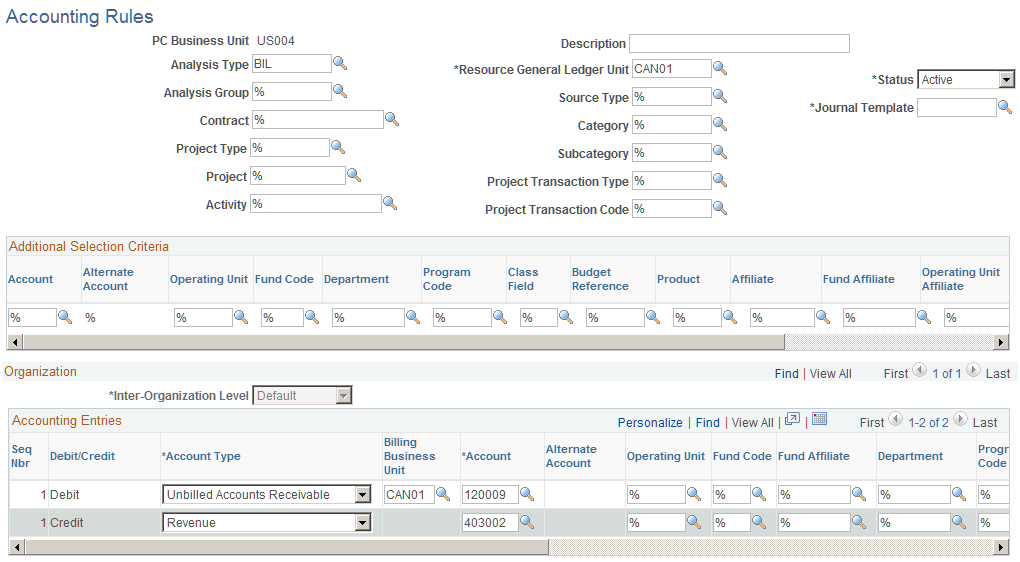Open Account Type dropdown for Debit row
Image resolution: width=1020 pixels, height=562 pixels.
363,495
